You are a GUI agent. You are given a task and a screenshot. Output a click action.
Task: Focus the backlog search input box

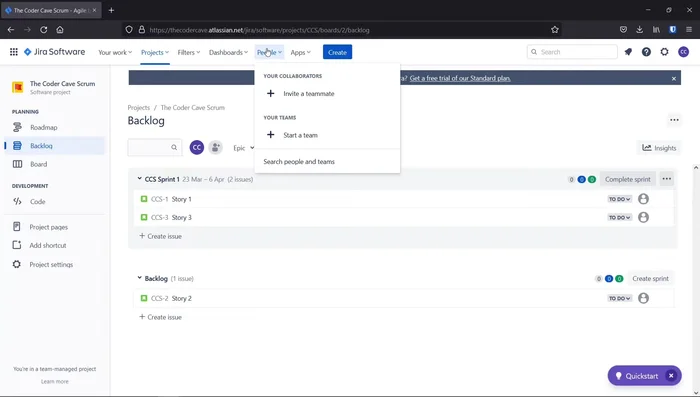[154, 147]
